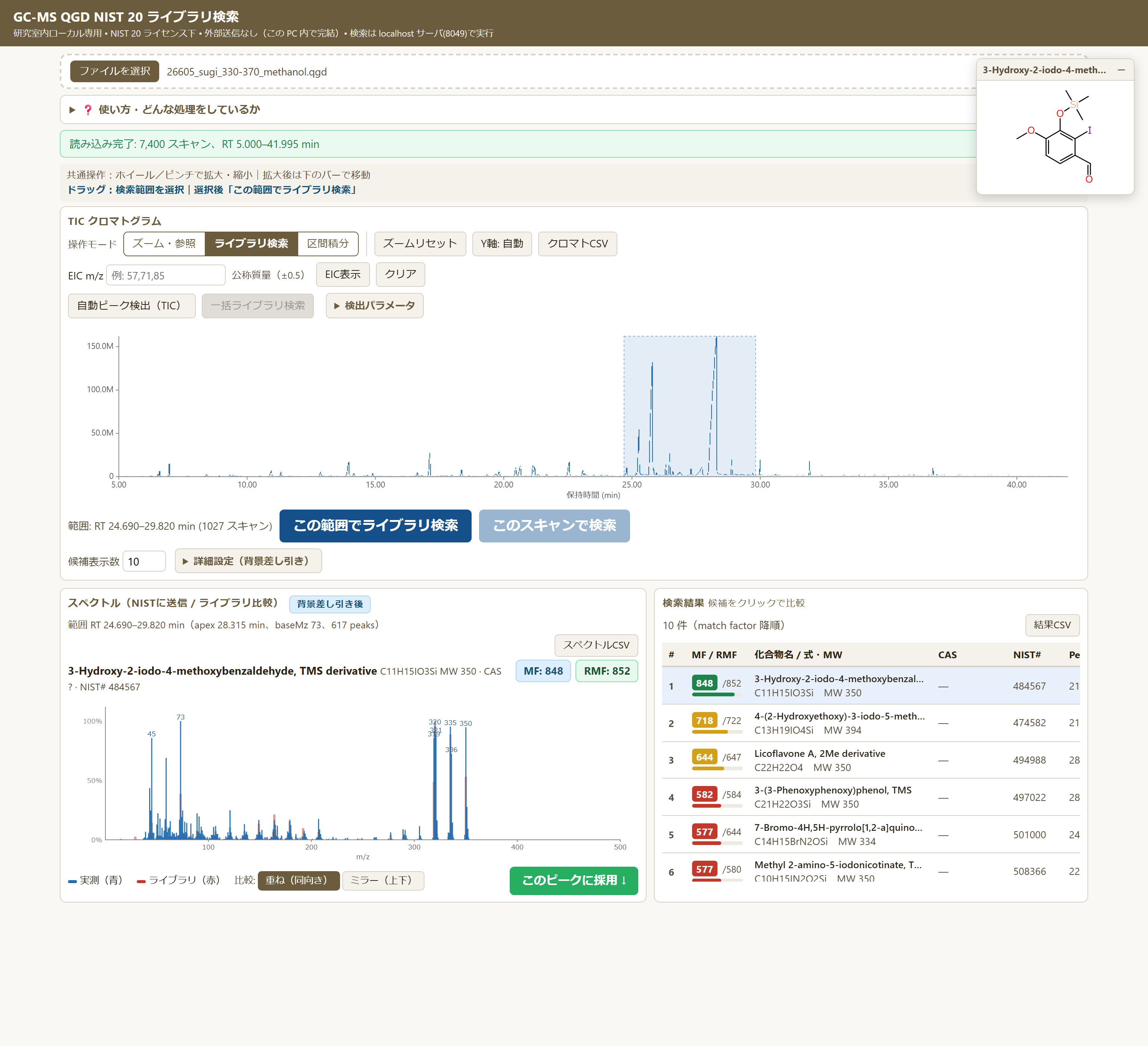The height and width of the screenshot is (1046, 1148).
Task: Click the RMF: 852 score badge
Action: [607, 671]
